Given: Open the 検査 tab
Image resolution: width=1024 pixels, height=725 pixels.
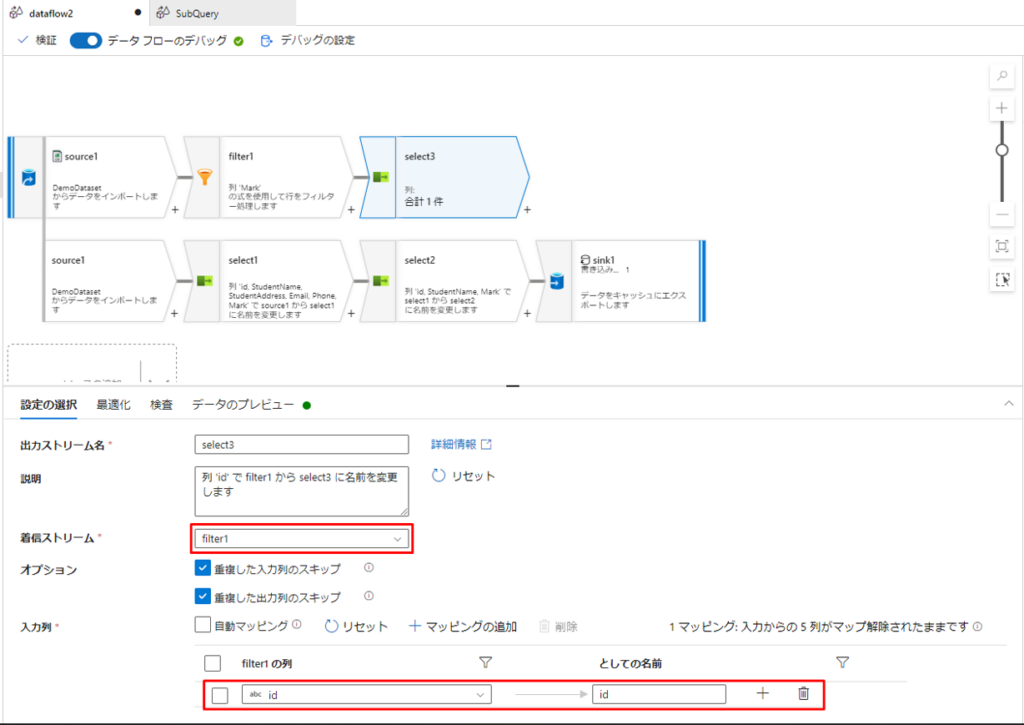Looking at the screenshot, I should pos(161,405).
